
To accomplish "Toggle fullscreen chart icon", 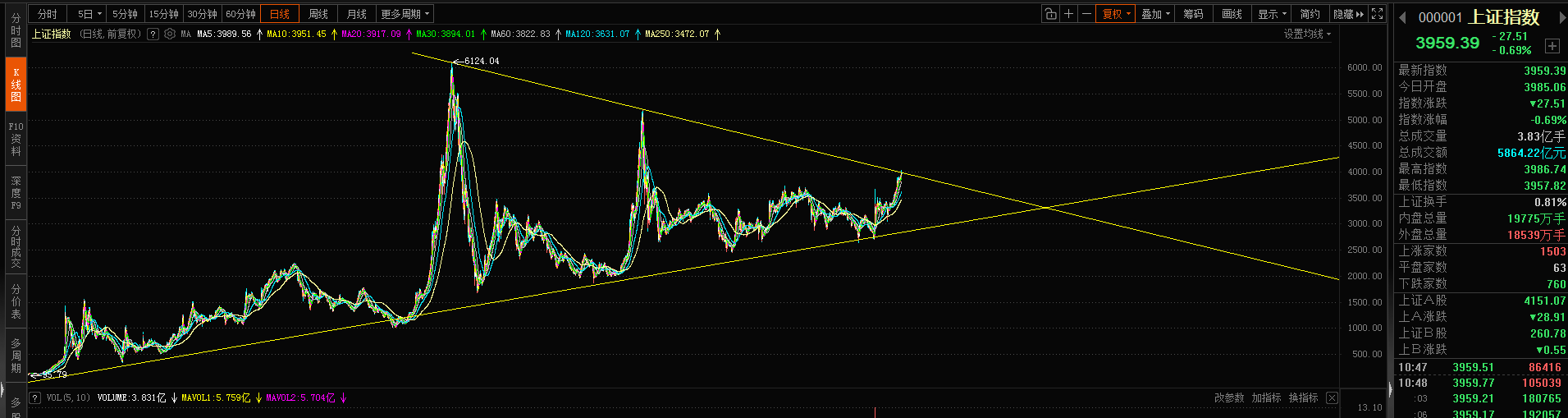I will pos(1378,14).
